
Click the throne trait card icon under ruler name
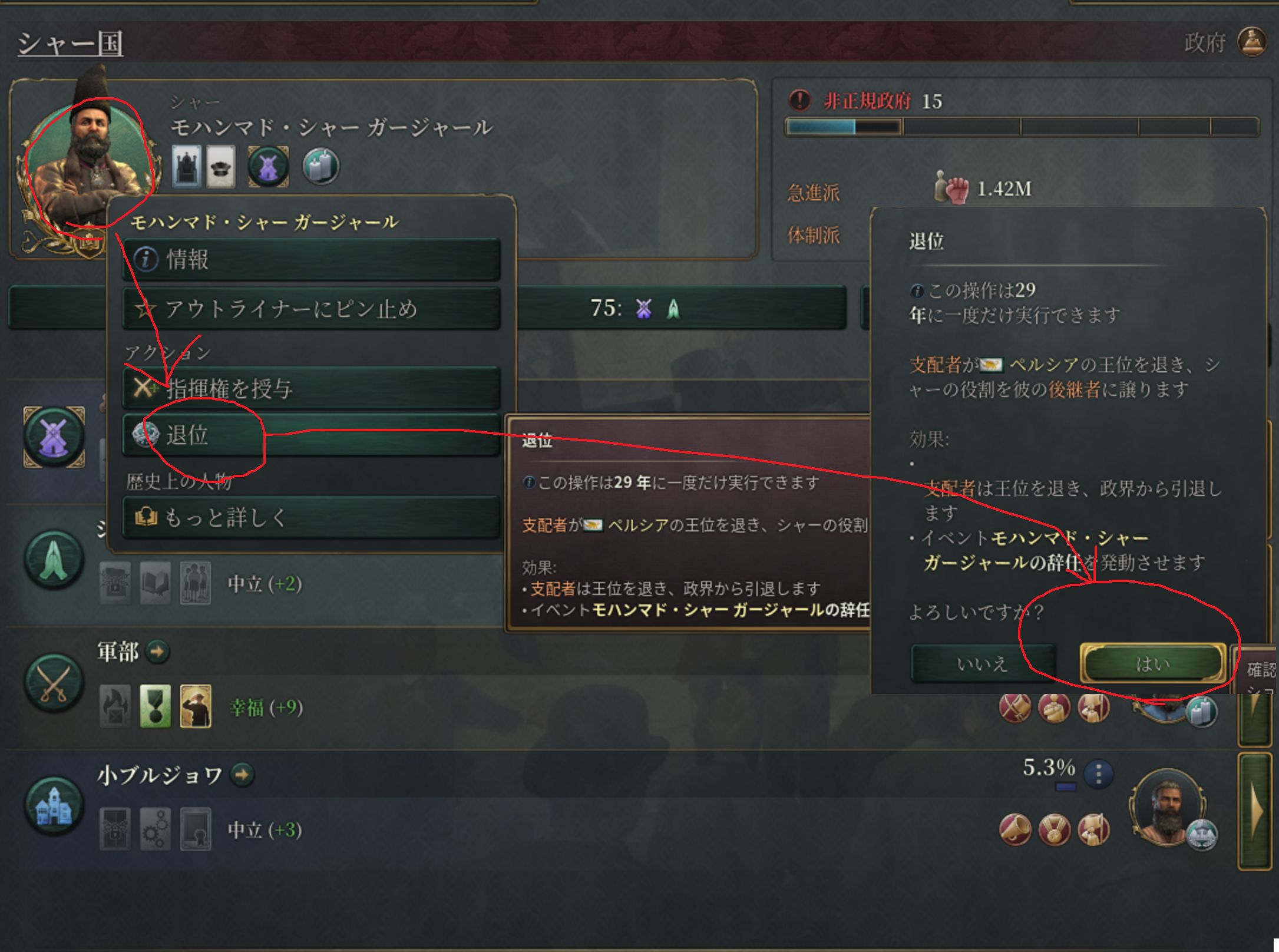click(187, 166)
